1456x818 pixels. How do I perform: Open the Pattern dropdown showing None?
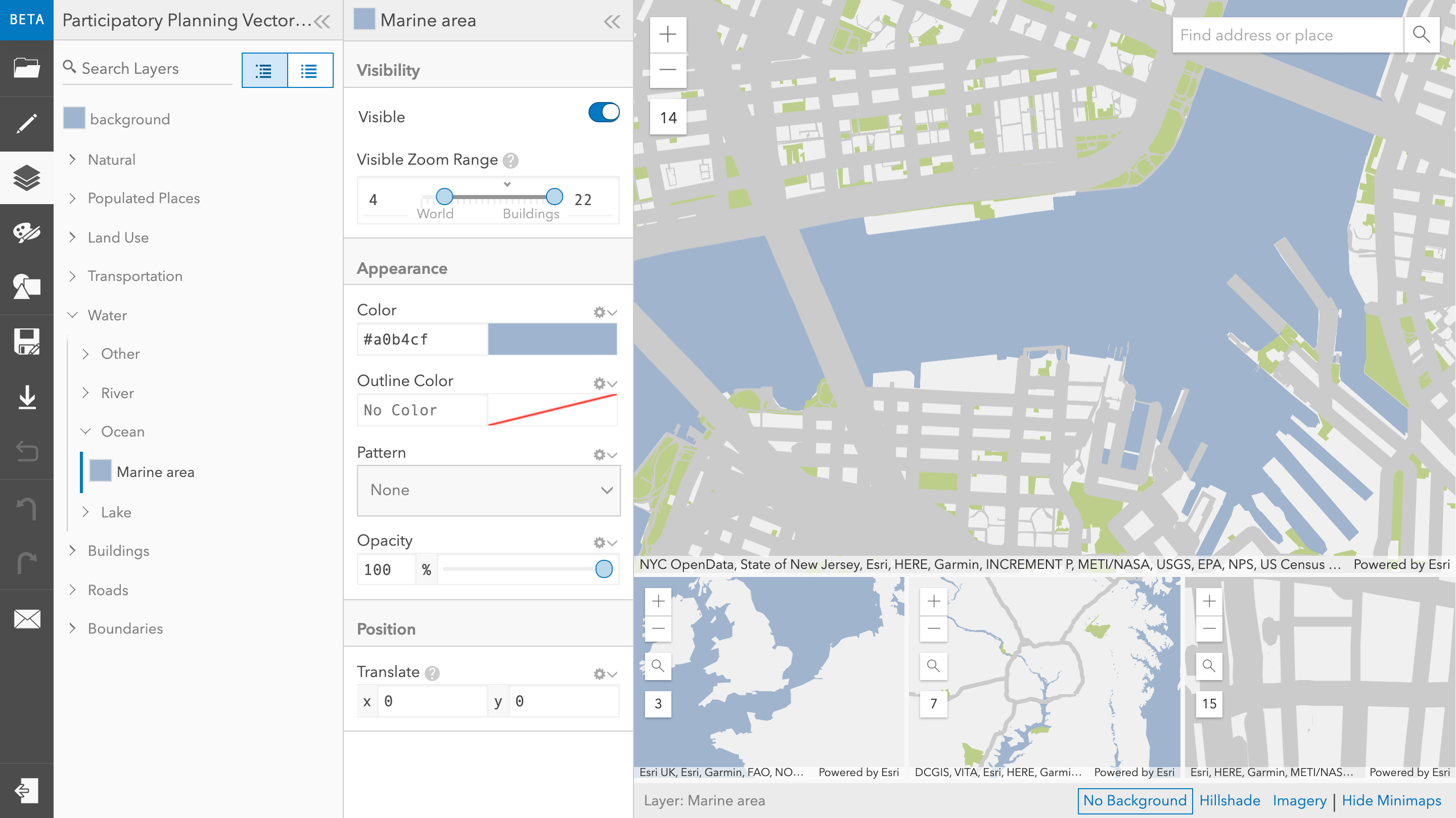tap(488, 490)
